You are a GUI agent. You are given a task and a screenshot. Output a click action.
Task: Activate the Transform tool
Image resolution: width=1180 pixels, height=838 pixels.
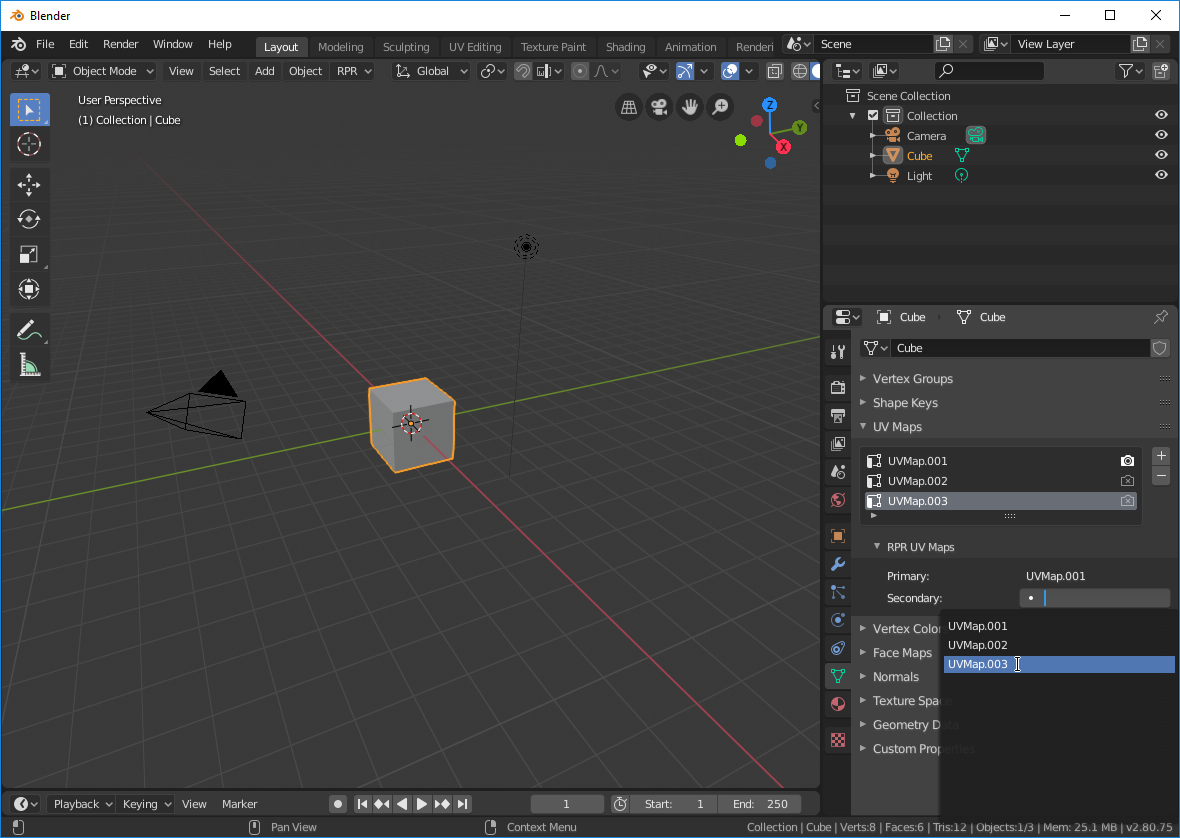tap(29, 289)
